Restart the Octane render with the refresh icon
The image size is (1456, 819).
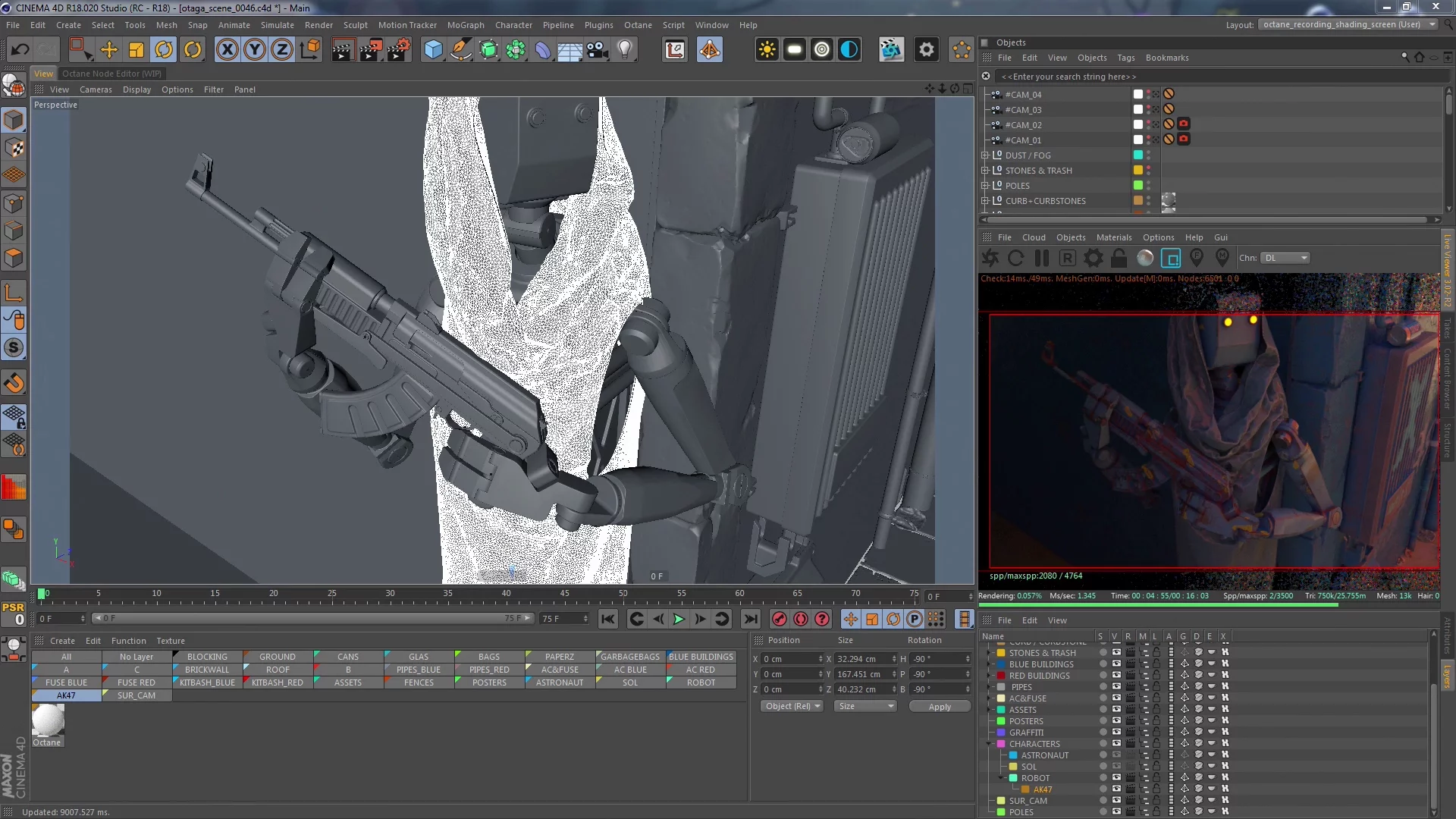click(1015, 258)
